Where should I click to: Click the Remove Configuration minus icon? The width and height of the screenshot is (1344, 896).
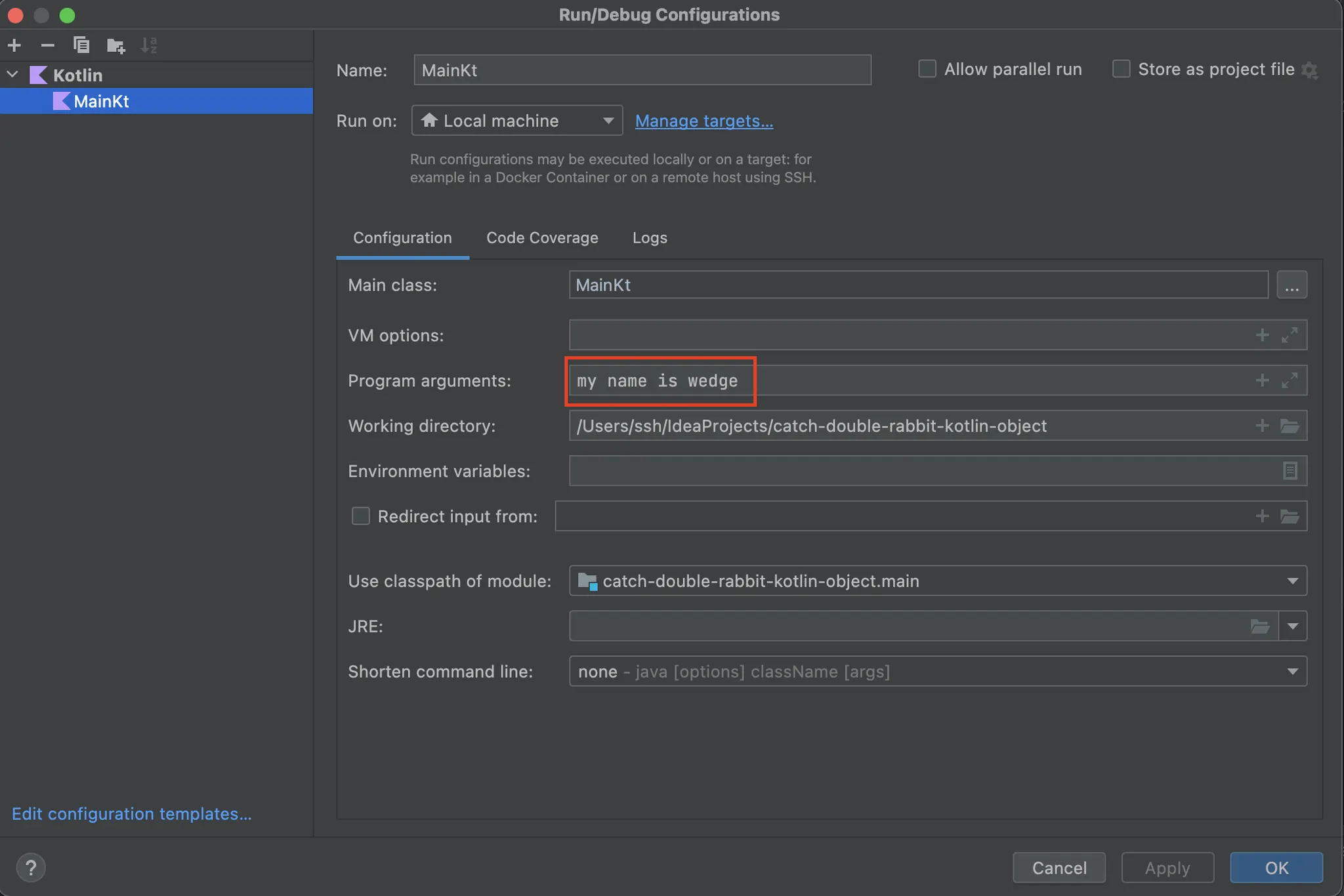click(x=47, y=45)
